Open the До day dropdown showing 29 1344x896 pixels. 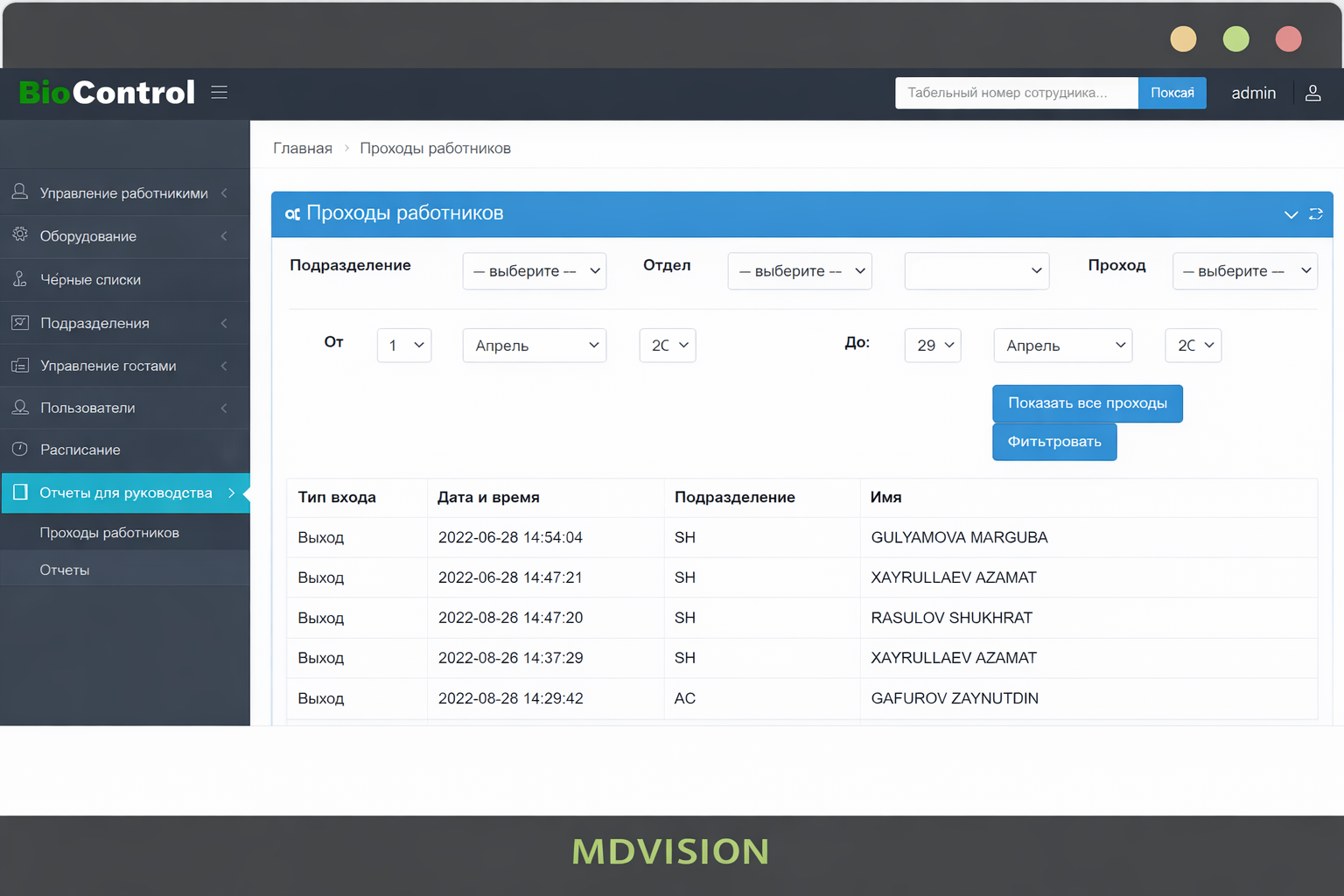pos(933,346)
